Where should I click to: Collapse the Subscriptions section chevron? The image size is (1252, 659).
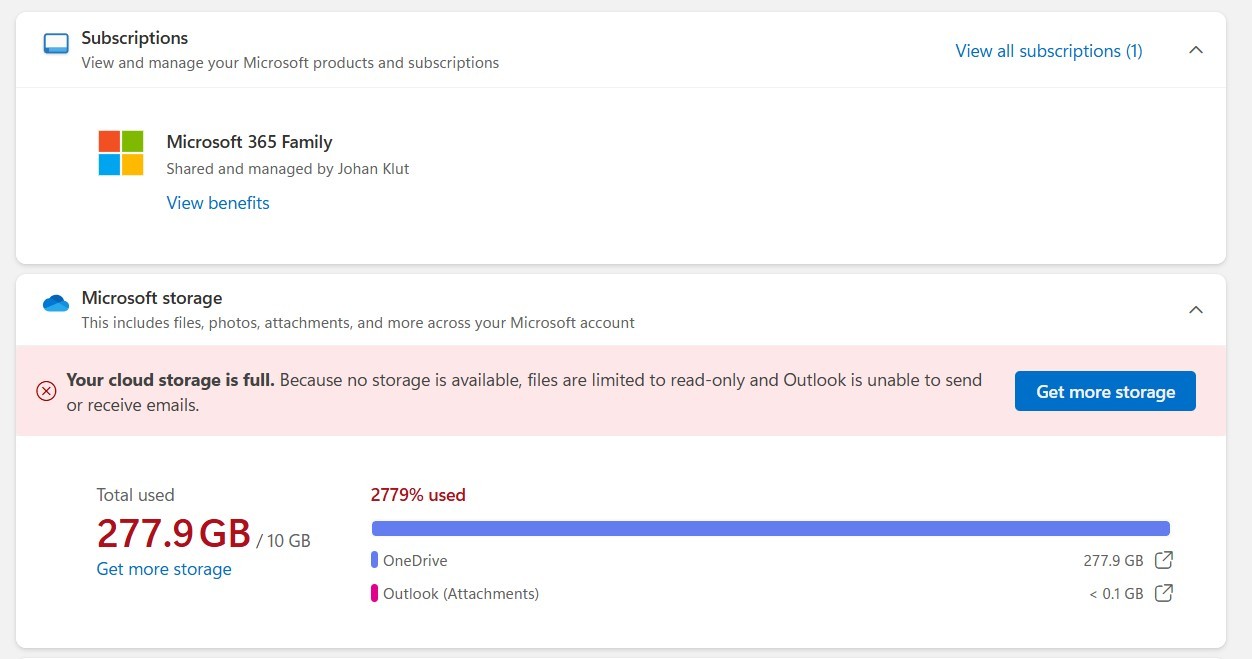click(x=1195, y=50)
